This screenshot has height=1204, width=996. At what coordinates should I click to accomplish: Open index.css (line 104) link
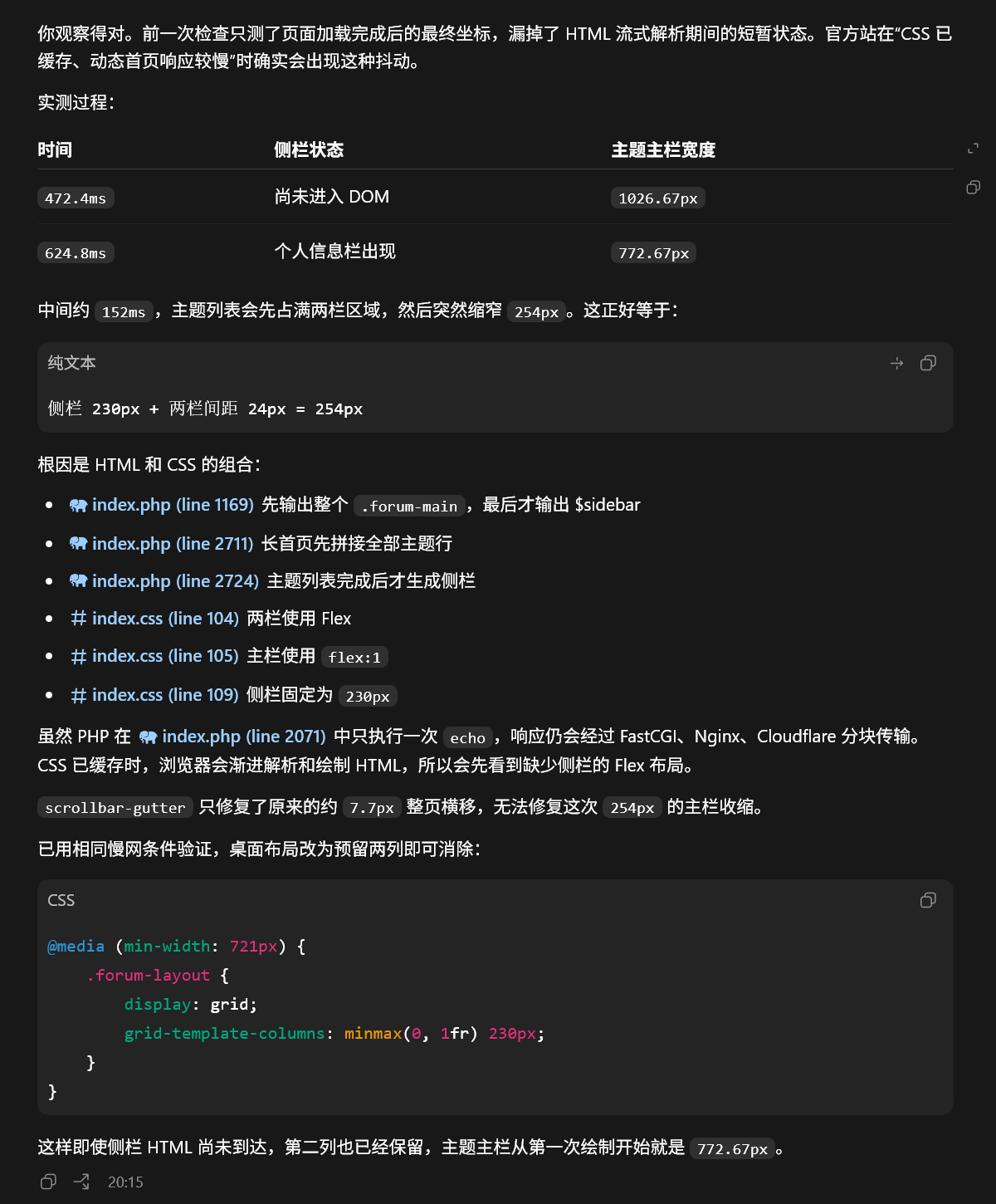[165, 619]
